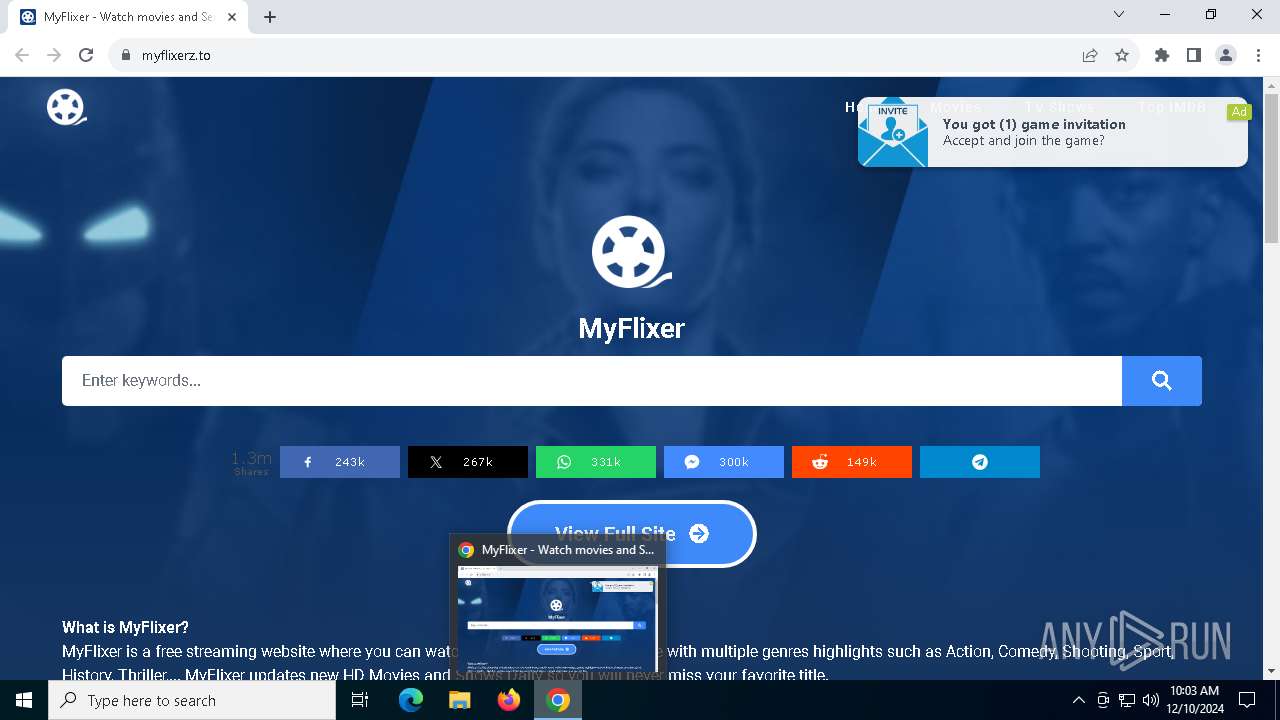Viewport: 1280px width, 720px height.
Task: Open File Explorer from taskbar
Action: click(459, 700)
